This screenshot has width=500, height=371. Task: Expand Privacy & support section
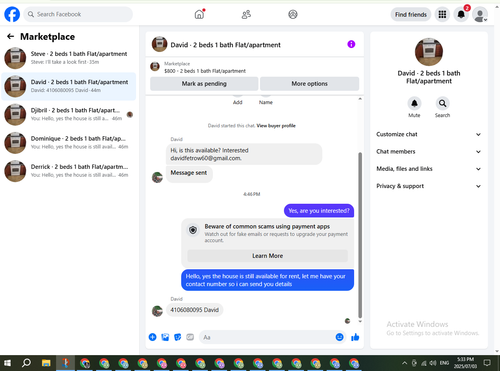429,186
